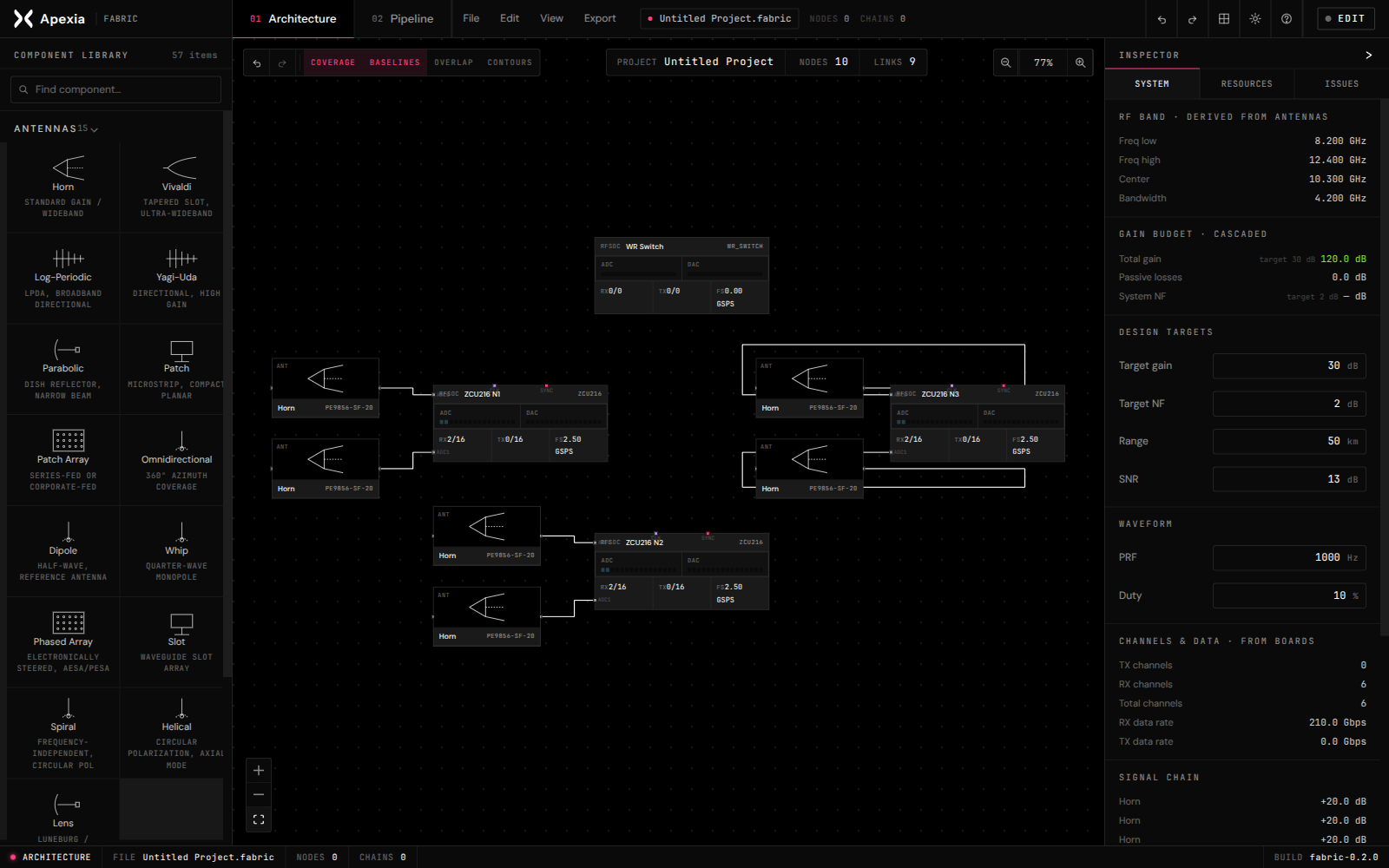Collapse the ANTENNAS category
1389x868 pixels.
(x=56, y=128)
